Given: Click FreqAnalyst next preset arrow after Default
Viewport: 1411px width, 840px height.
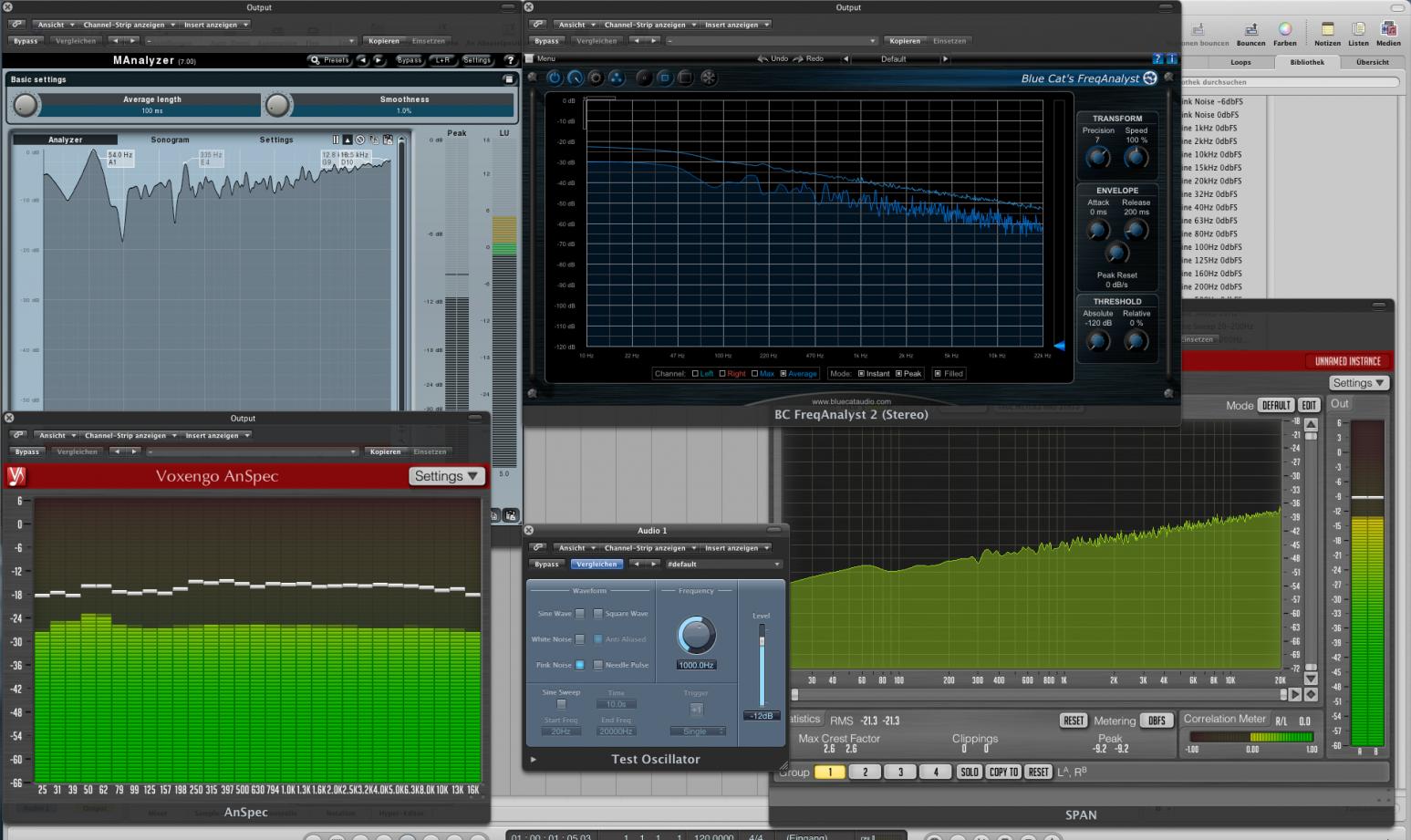Looking at the screenshot, I should (945, 58).
